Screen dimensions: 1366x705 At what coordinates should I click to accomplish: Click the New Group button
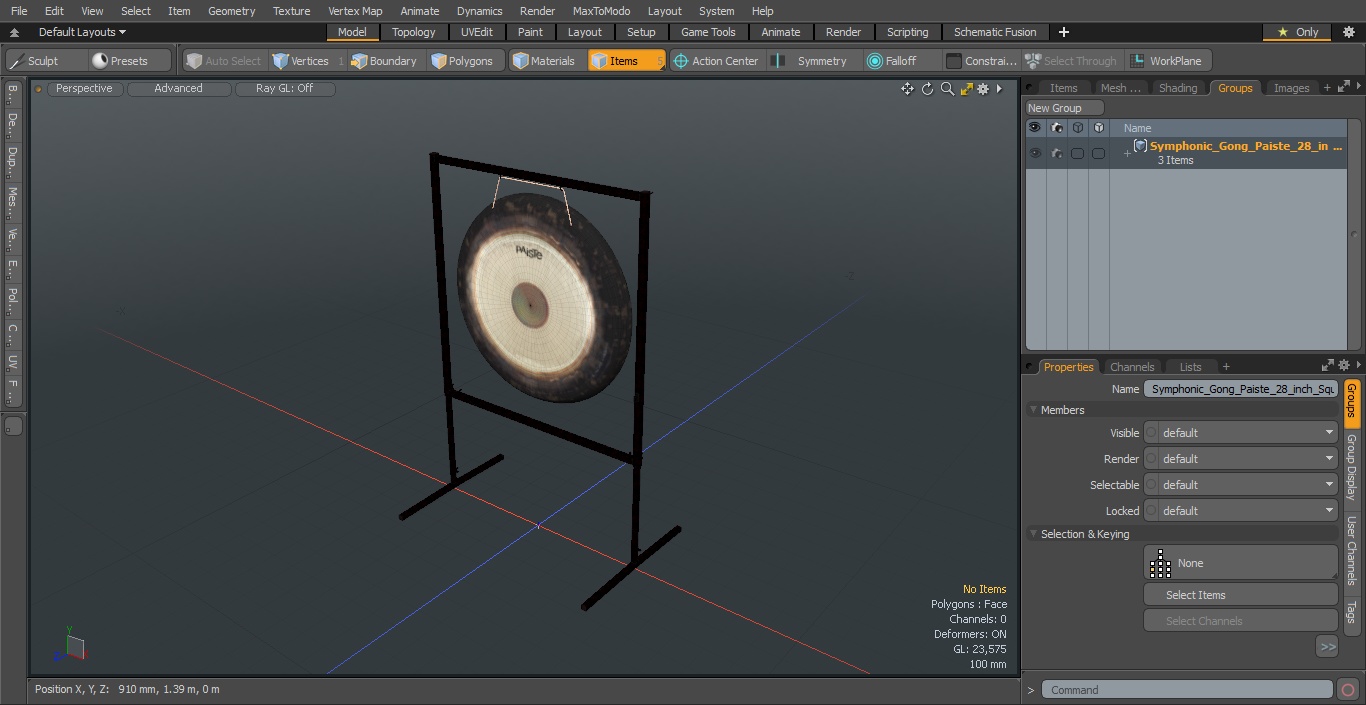[1064, 108]
